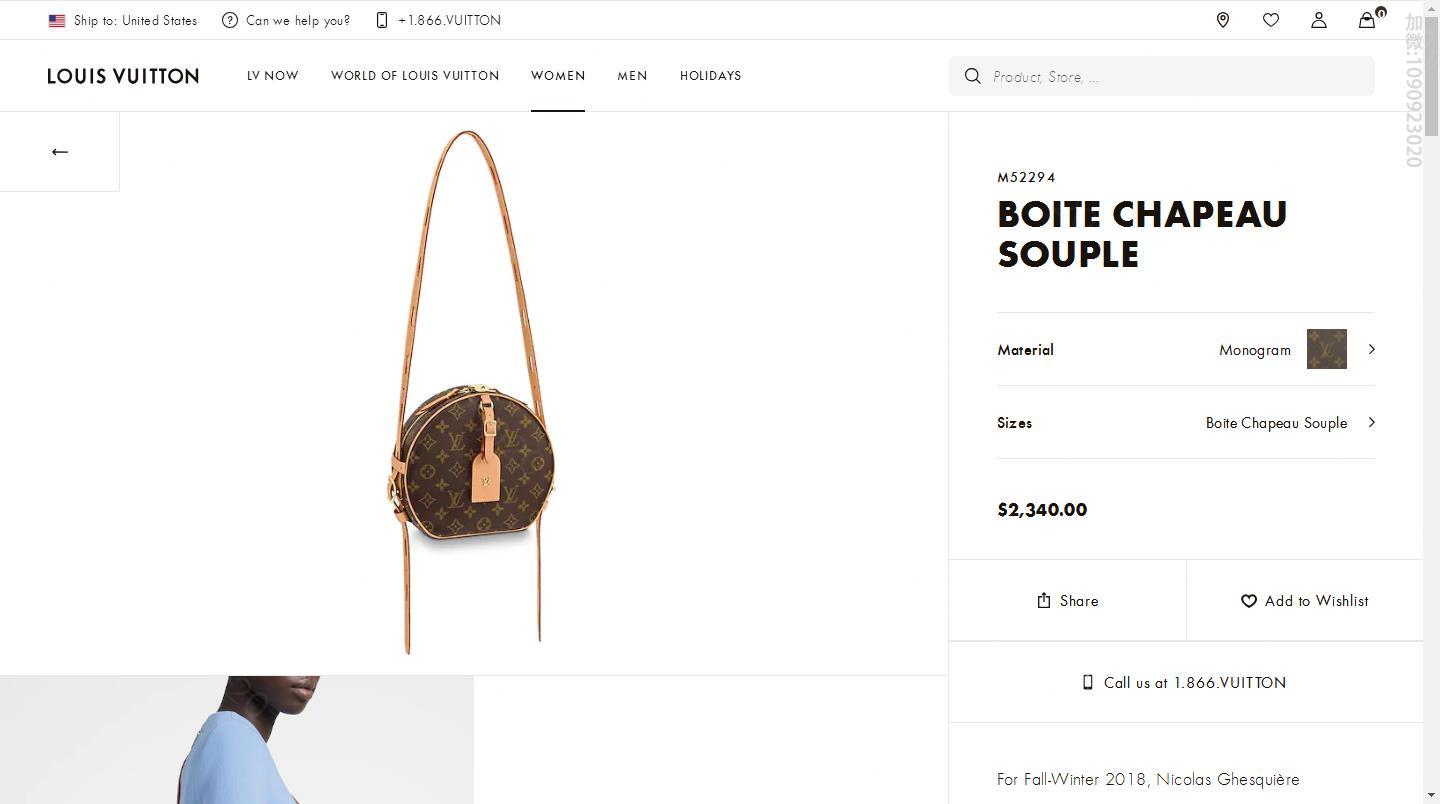
Task: Click the Share button
Action: pyautogui.click(x=1067, y=601)
